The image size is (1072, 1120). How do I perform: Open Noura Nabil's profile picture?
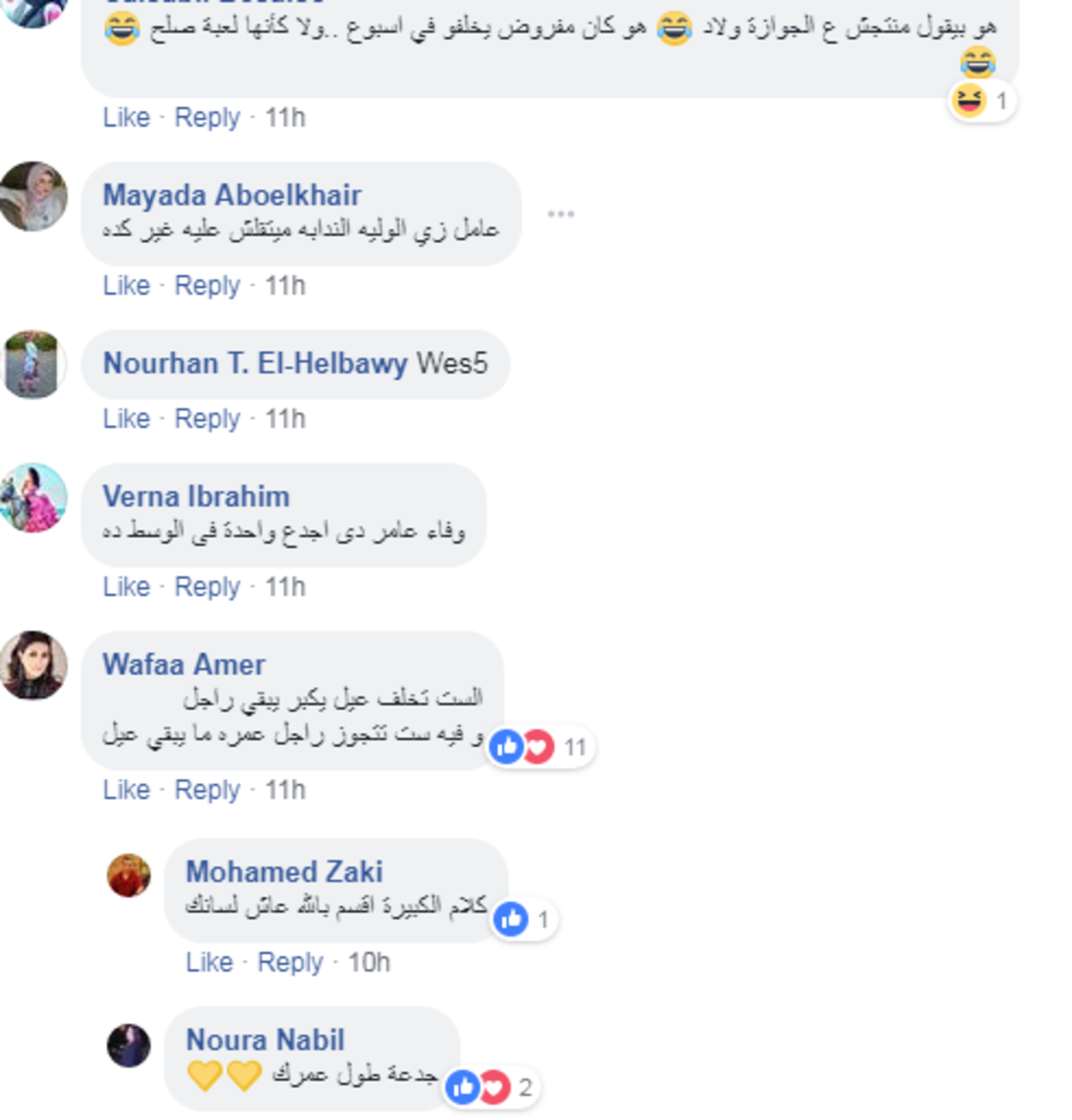point(129,1045)
